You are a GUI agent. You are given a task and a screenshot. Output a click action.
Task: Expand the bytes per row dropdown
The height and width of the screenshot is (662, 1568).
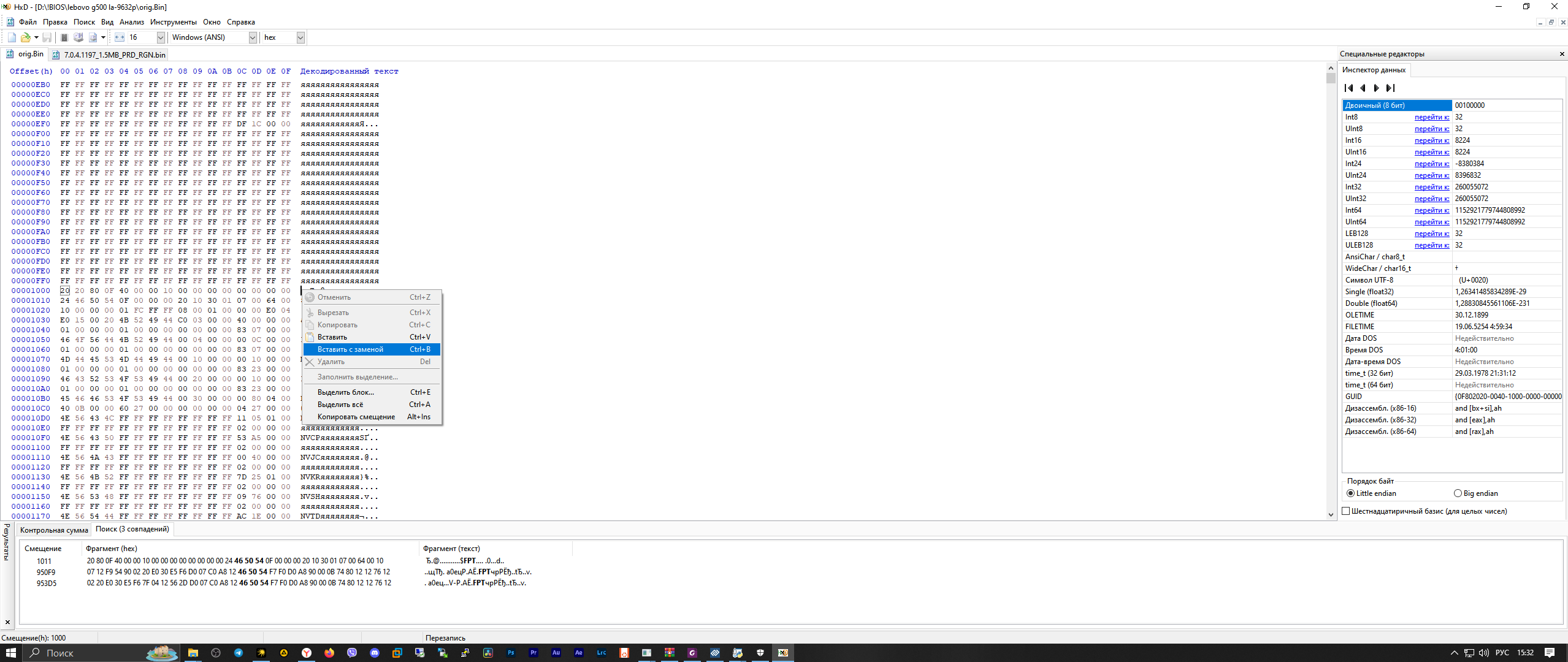(x=161, y=37)
